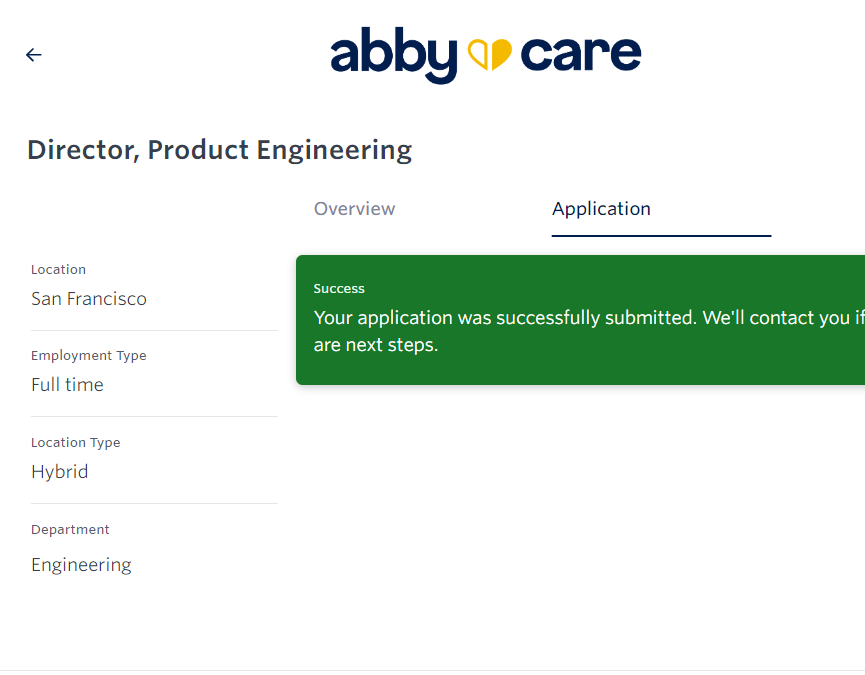Select the Hybrid location type value

pyautogui.click(x=60, y=472)
